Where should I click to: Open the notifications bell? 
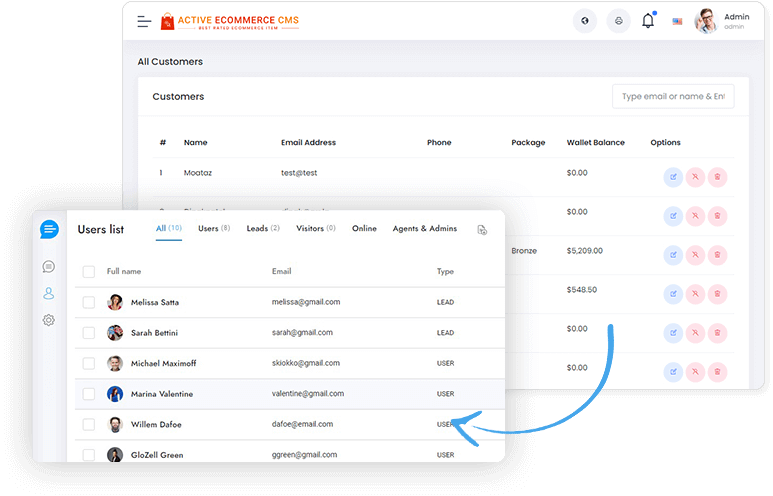click(648, 21)
